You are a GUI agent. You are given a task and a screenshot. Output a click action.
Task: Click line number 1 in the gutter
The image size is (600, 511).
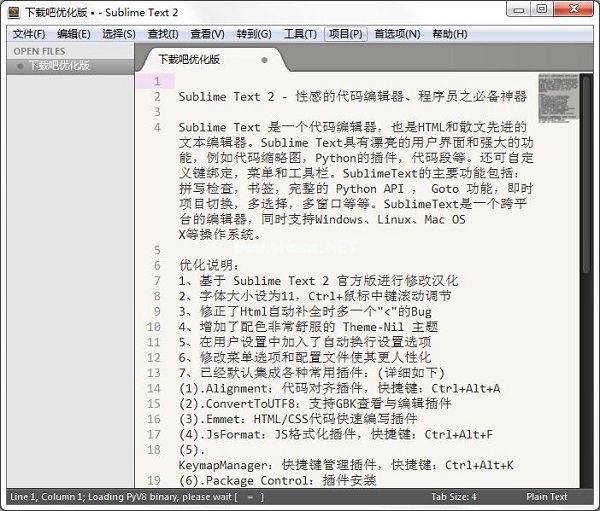[157, 81]
